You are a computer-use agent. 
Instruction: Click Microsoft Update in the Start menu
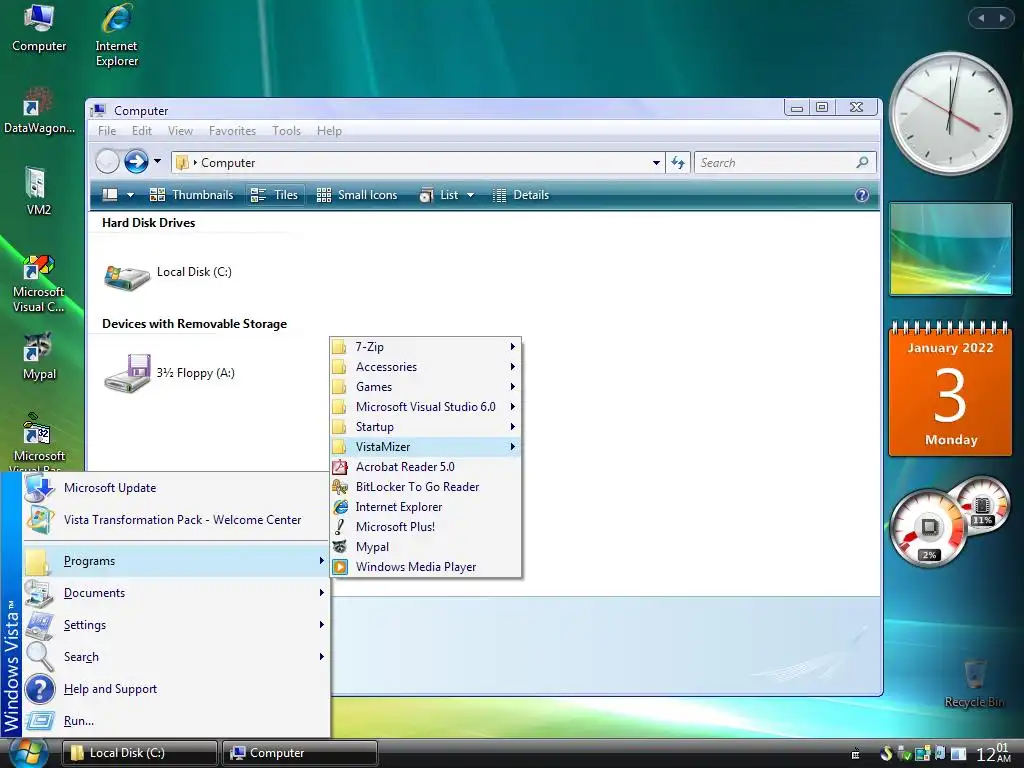[x=176, y=488]
